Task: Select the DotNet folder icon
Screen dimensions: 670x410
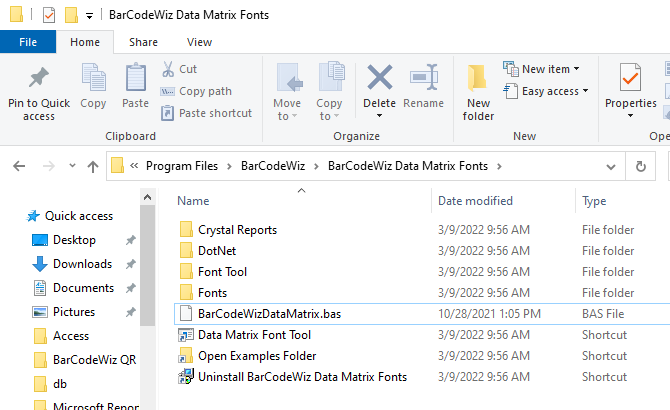Action: (x=186, y=251)
